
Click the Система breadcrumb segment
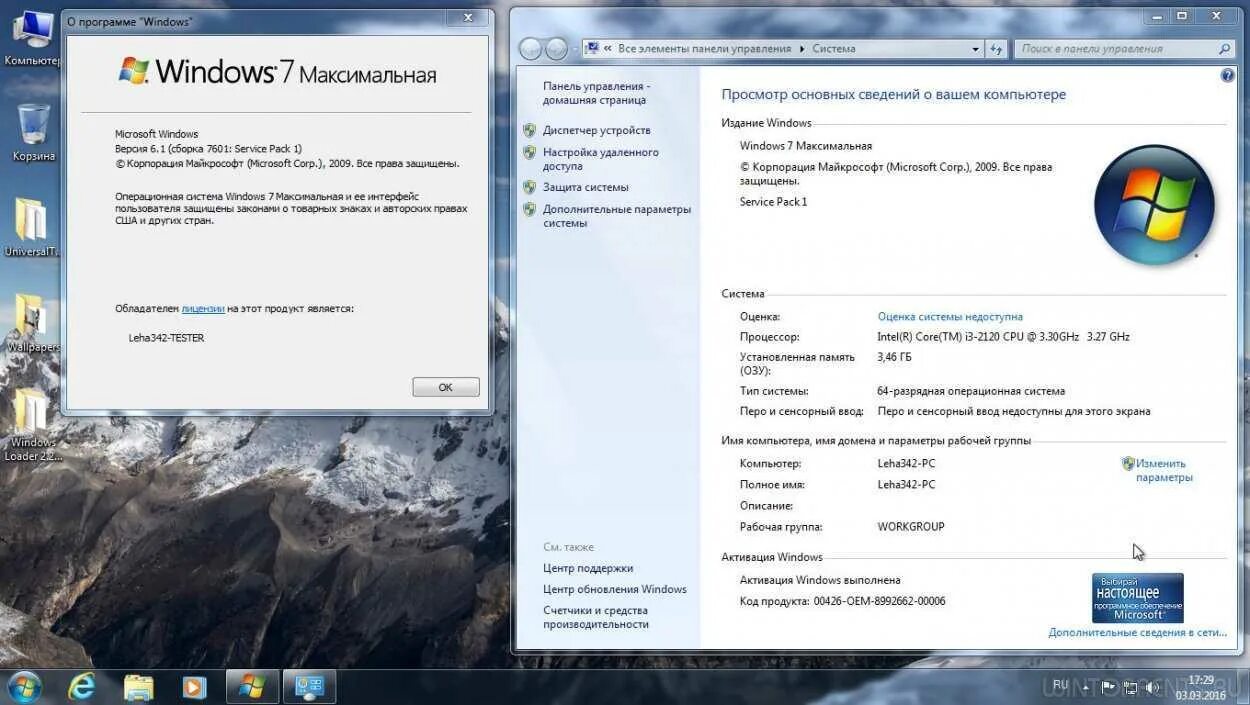(833, 49)
